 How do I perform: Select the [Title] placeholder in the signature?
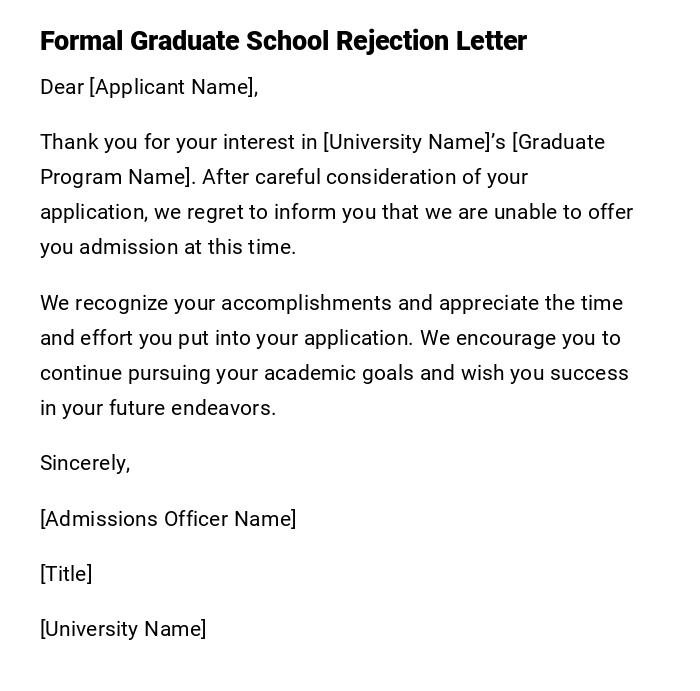pos(66,574)
